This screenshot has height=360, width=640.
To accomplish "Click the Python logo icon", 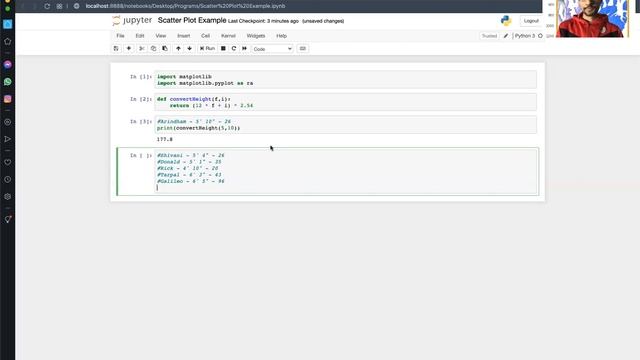I will 506,21.
